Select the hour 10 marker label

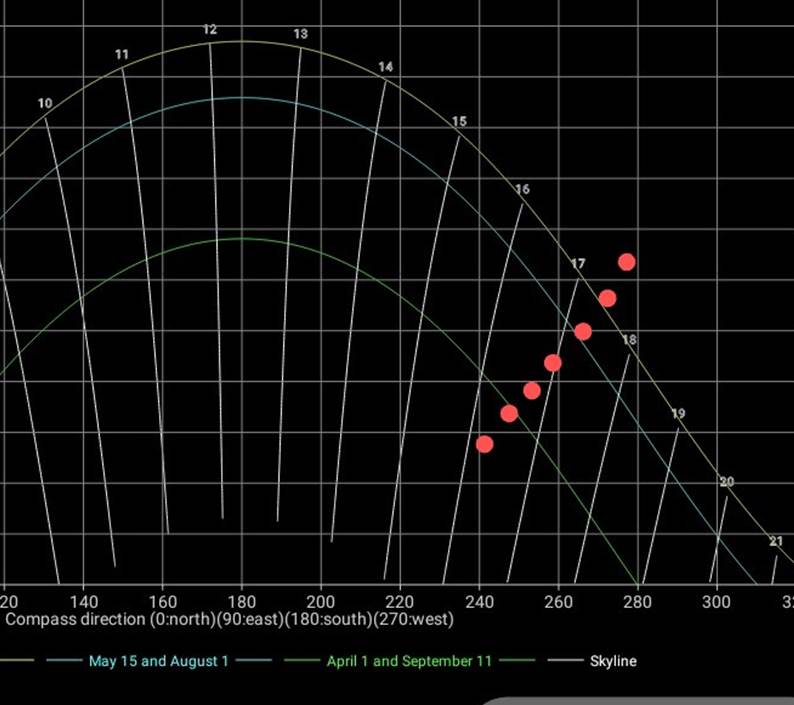[45, 104]
